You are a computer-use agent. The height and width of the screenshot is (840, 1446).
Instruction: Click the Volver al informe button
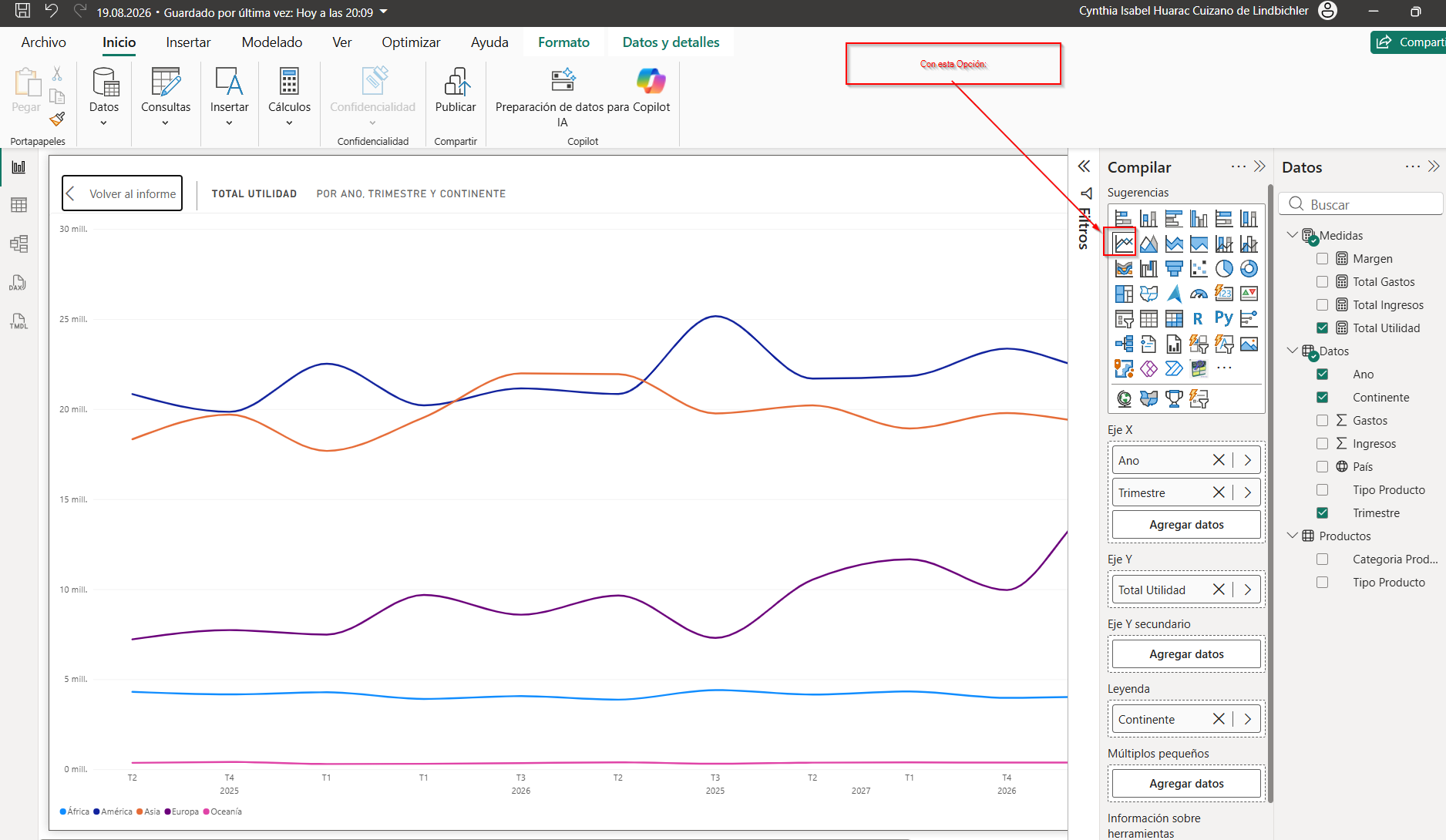tap(123, 193)
